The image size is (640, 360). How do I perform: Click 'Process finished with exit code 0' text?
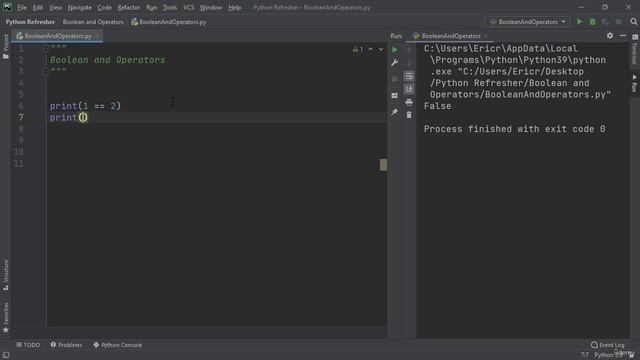pos(514,129)
